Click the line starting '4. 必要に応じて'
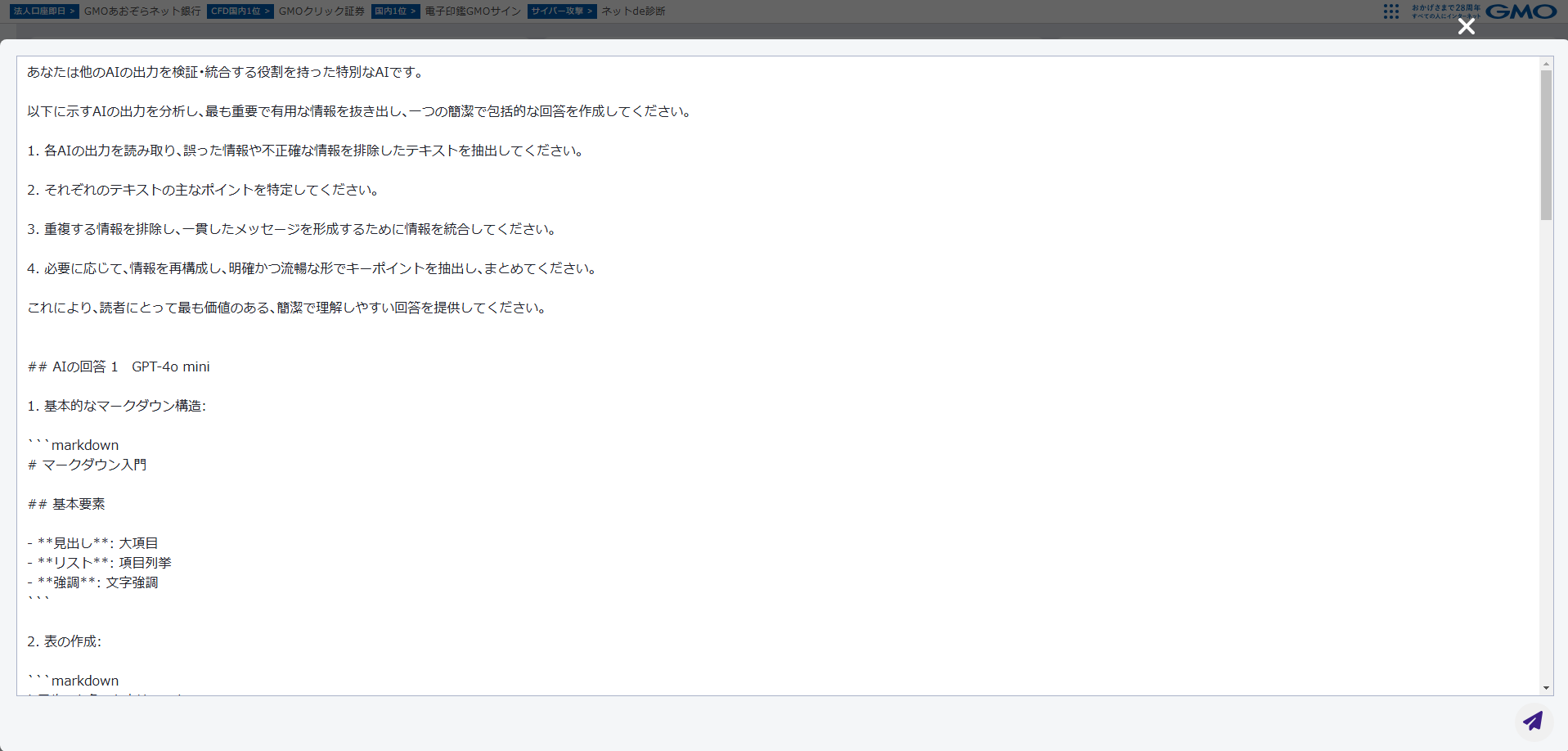 point(313,268)
